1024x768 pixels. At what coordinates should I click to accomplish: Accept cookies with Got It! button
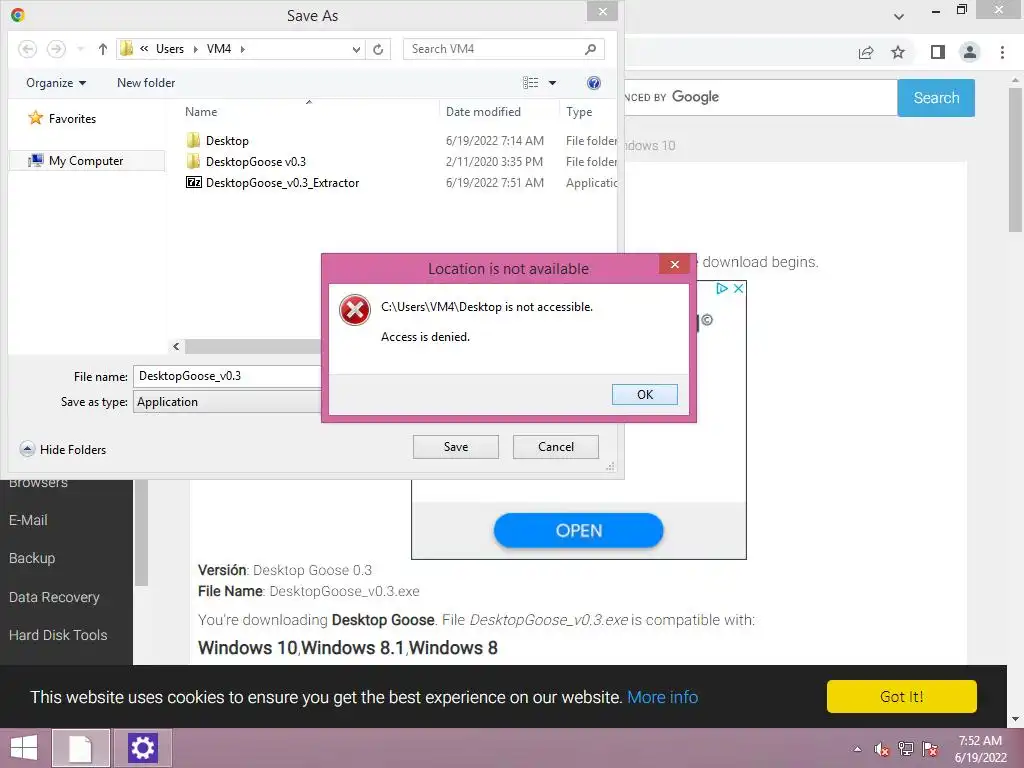(x=901, y=696)
